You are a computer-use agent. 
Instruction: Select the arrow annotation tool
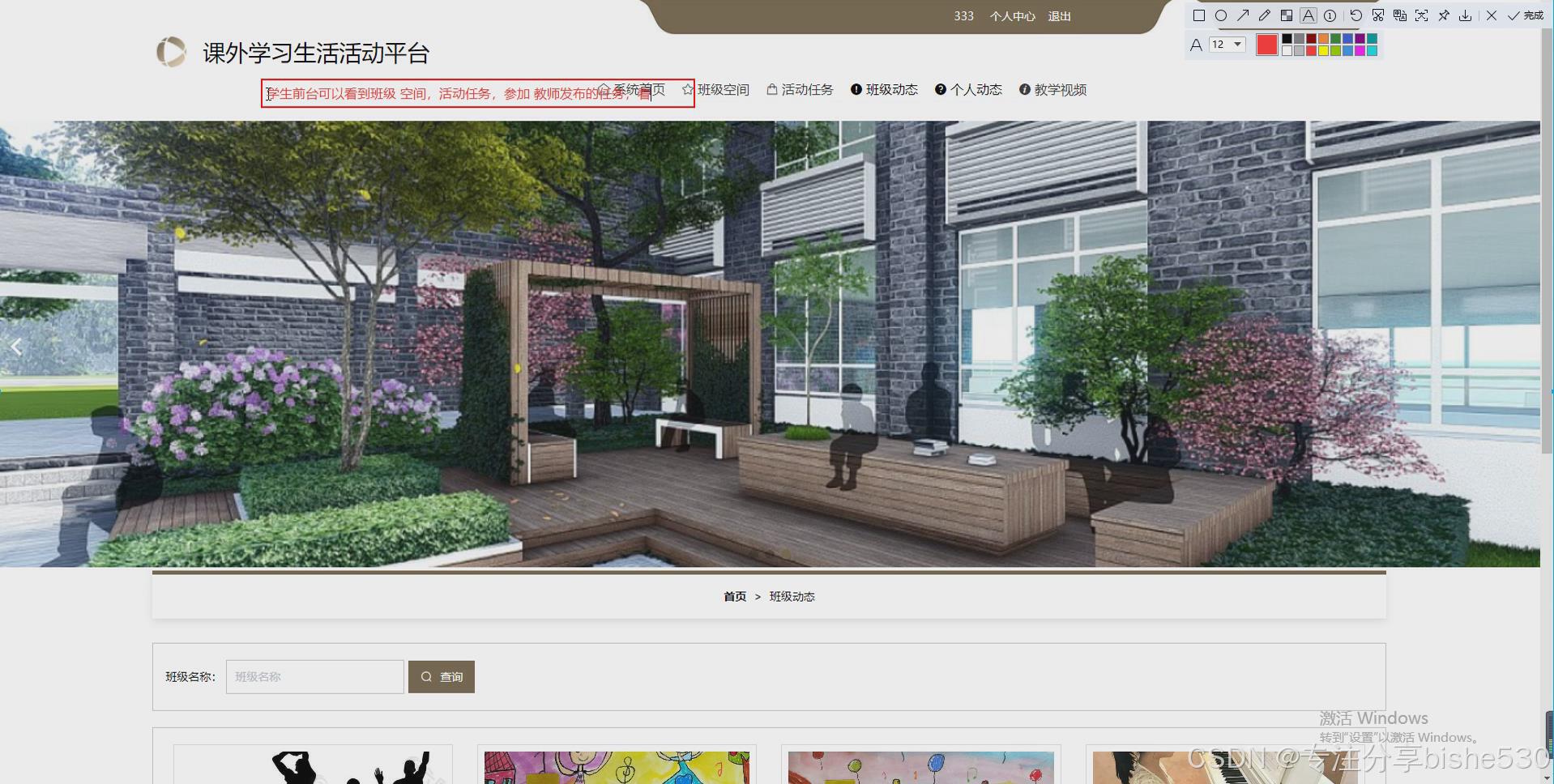[1244, 15]
